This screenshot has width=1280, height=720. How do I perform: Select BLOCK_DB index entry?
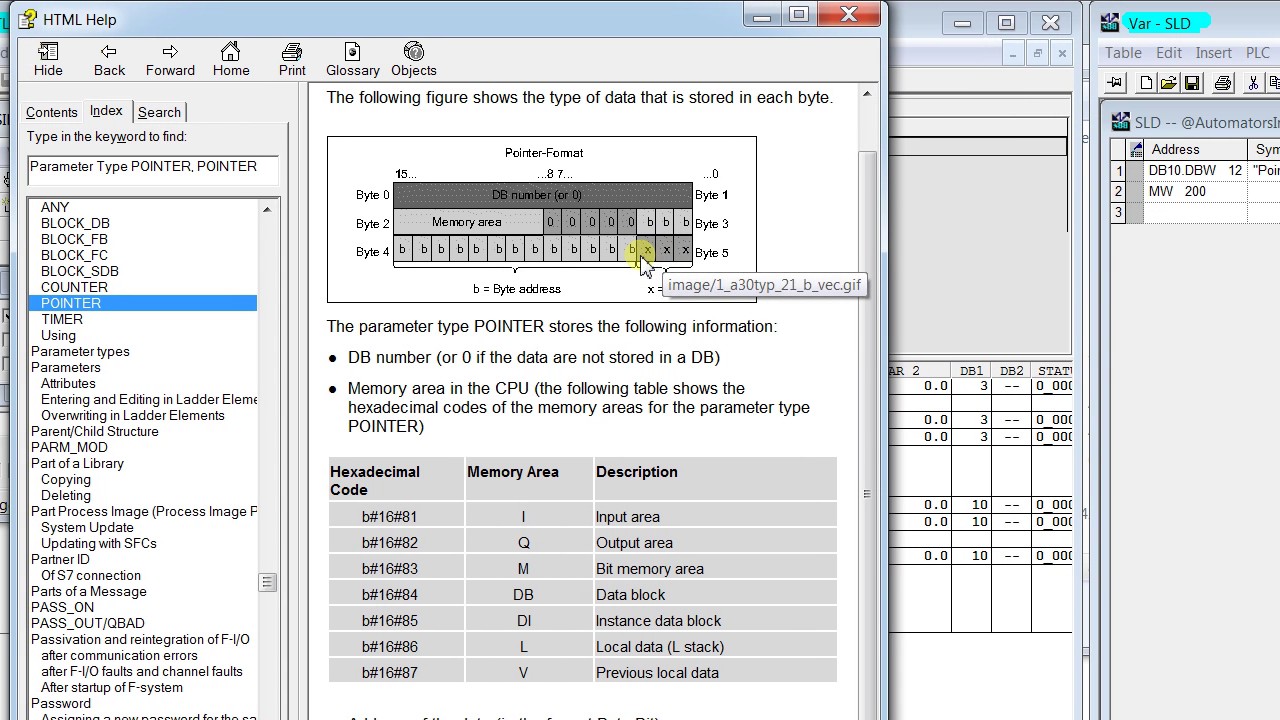pos(75,223)
